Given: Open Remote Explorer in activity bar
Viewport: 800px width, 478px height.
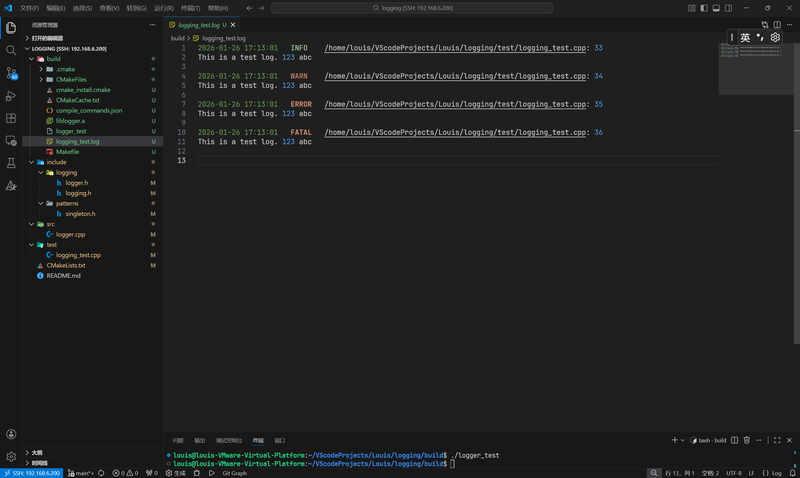Looking at the screenshot, I should pos(11,141).
